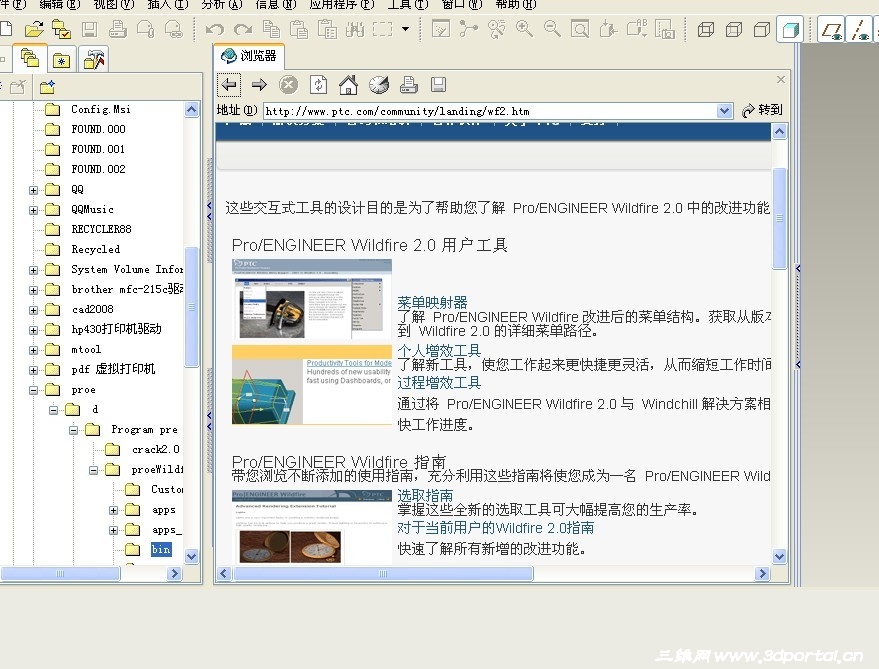Open 对于当前用户的Wildfire 2.0指南 link
Viewport: 879px width, 669px height.
pyautogui.click(x=496, y=528)
